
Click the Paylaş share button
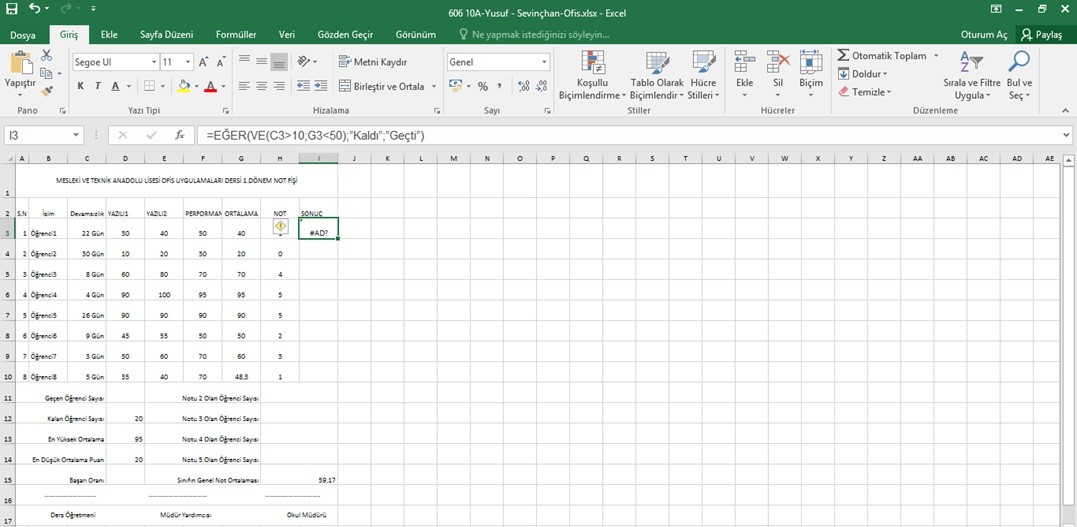tap(1041, 34)
